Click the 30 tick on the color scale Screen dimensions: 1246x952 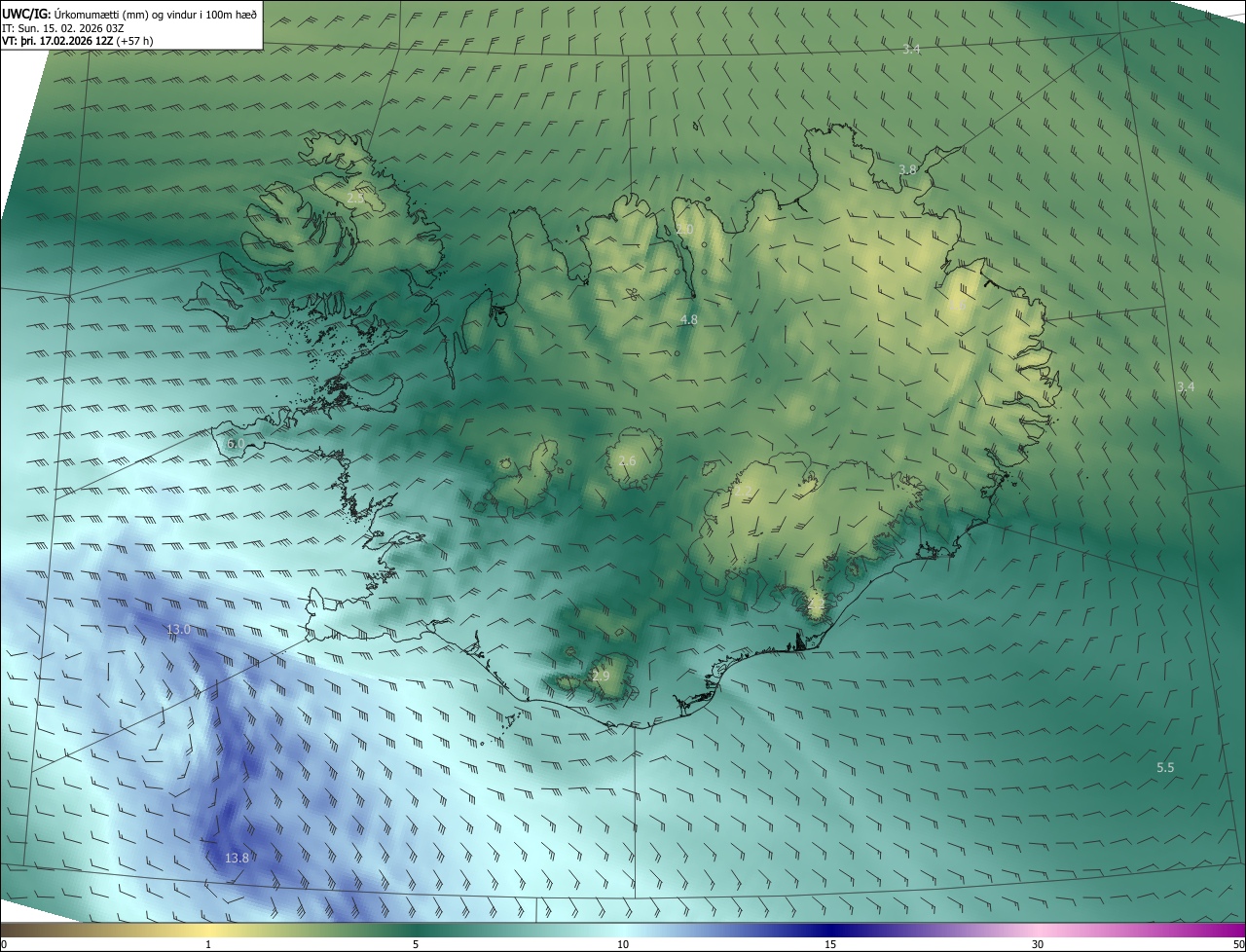[x=1038, y=944]
